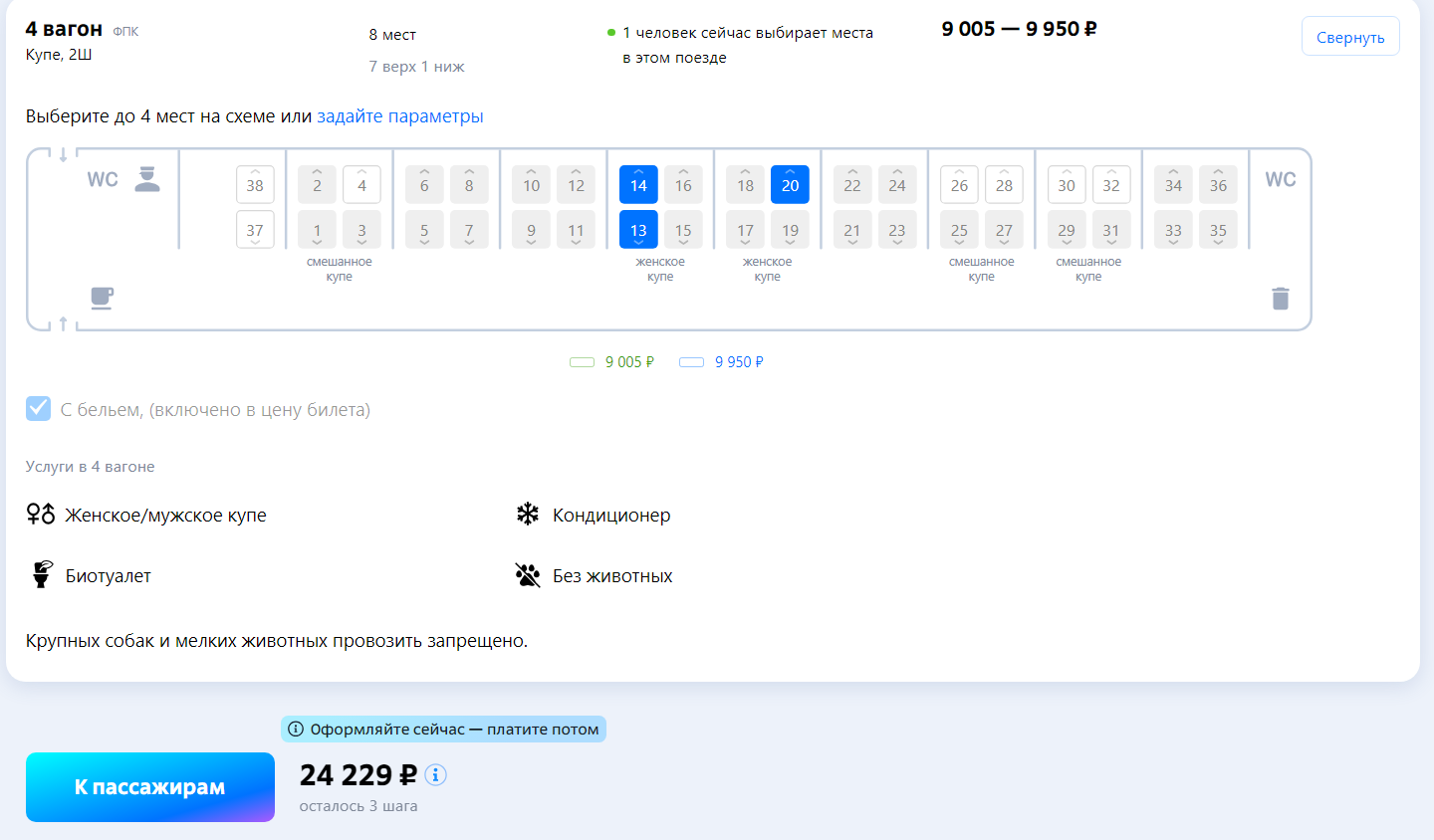Deselect selected seat 14
The image size is (1434, 840).
(x=638, y=185)
